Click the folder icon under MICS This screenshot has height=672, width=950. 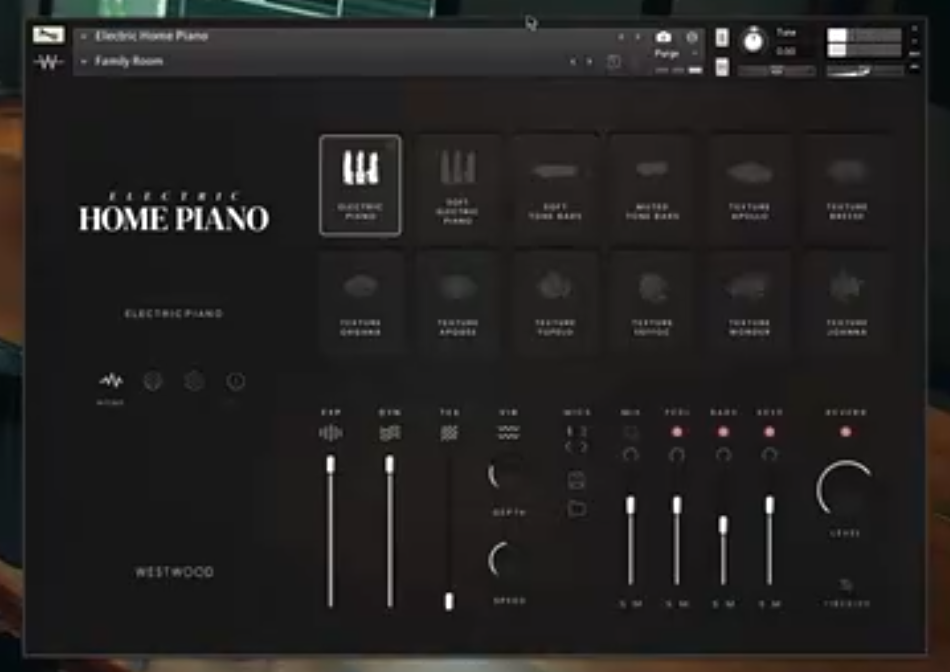pos(577,508)
